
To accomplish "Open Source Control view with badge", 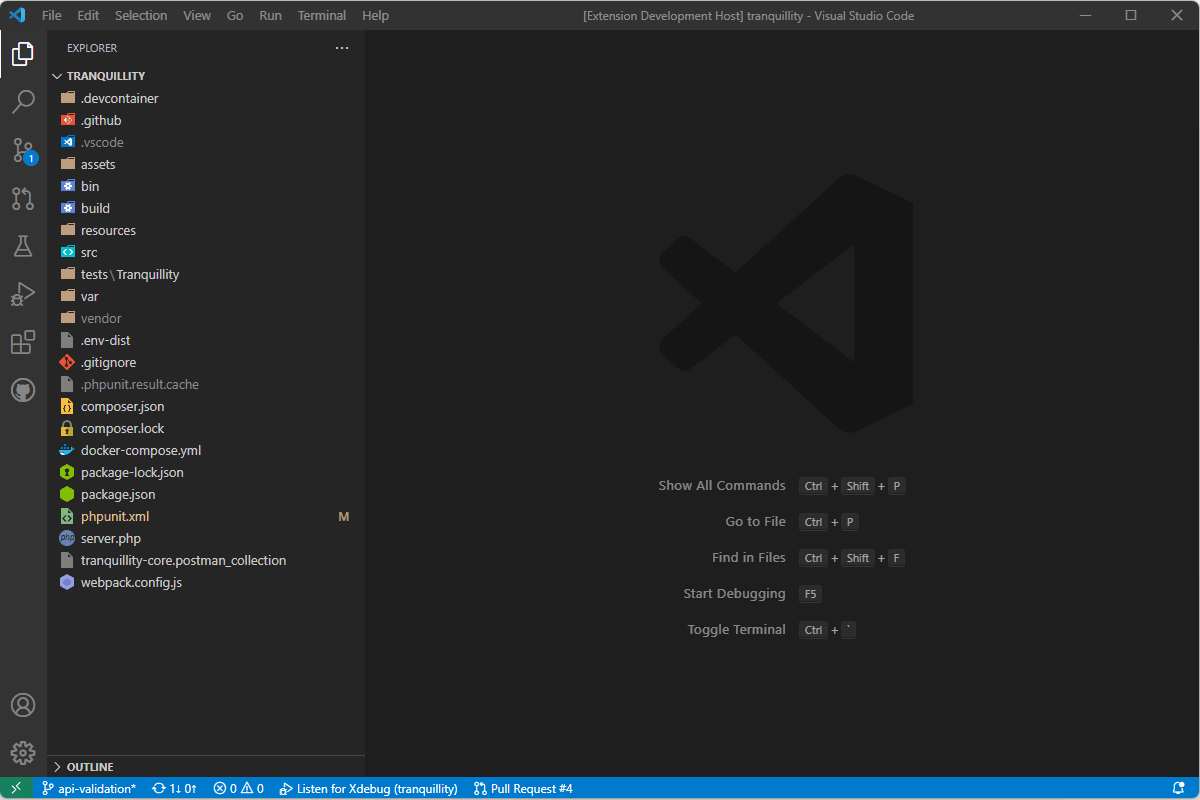I will click(23, 150).
